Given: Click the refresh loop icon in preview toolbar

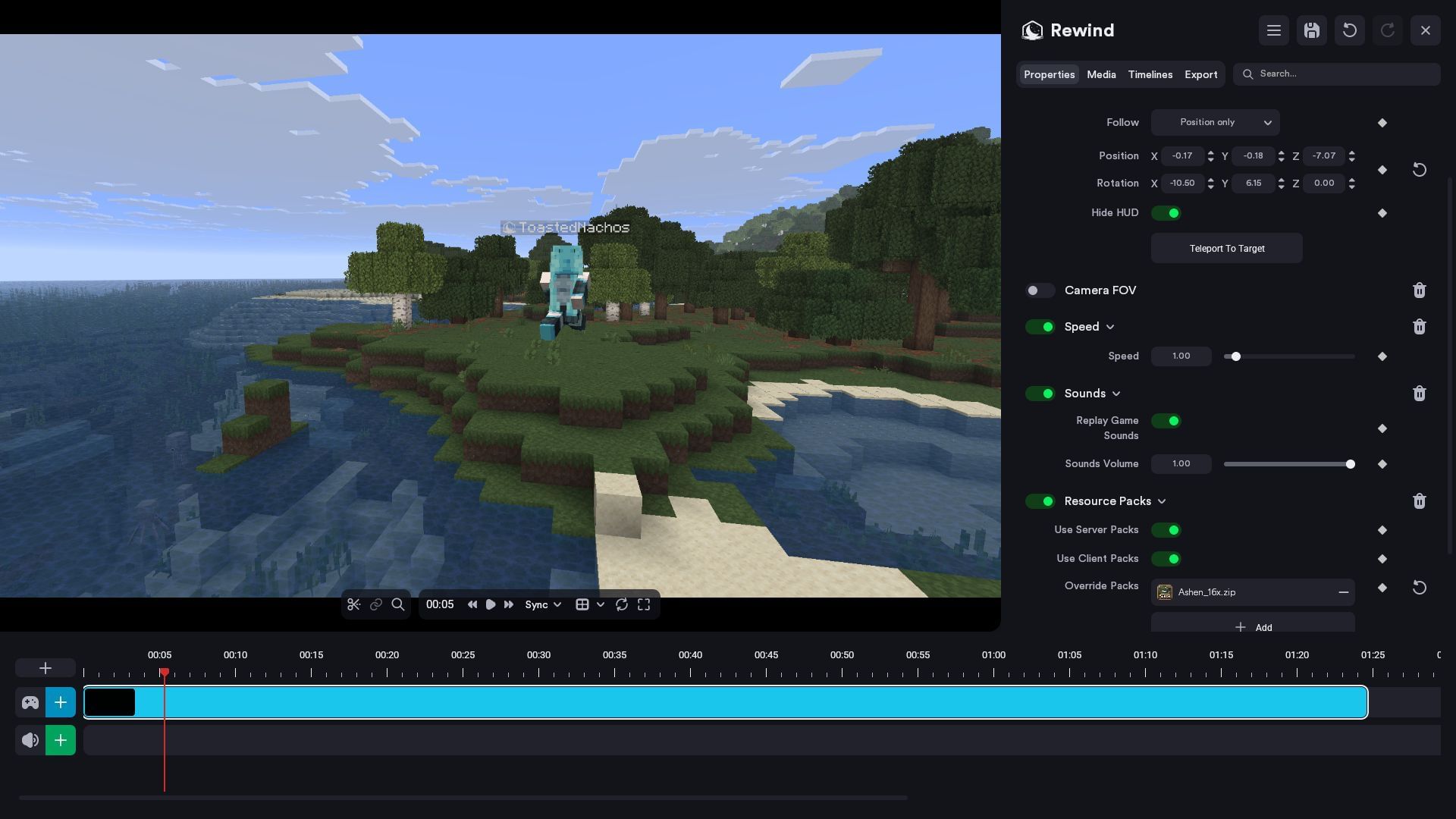Looking at the screenshot, I should click(x=622, y=604).
